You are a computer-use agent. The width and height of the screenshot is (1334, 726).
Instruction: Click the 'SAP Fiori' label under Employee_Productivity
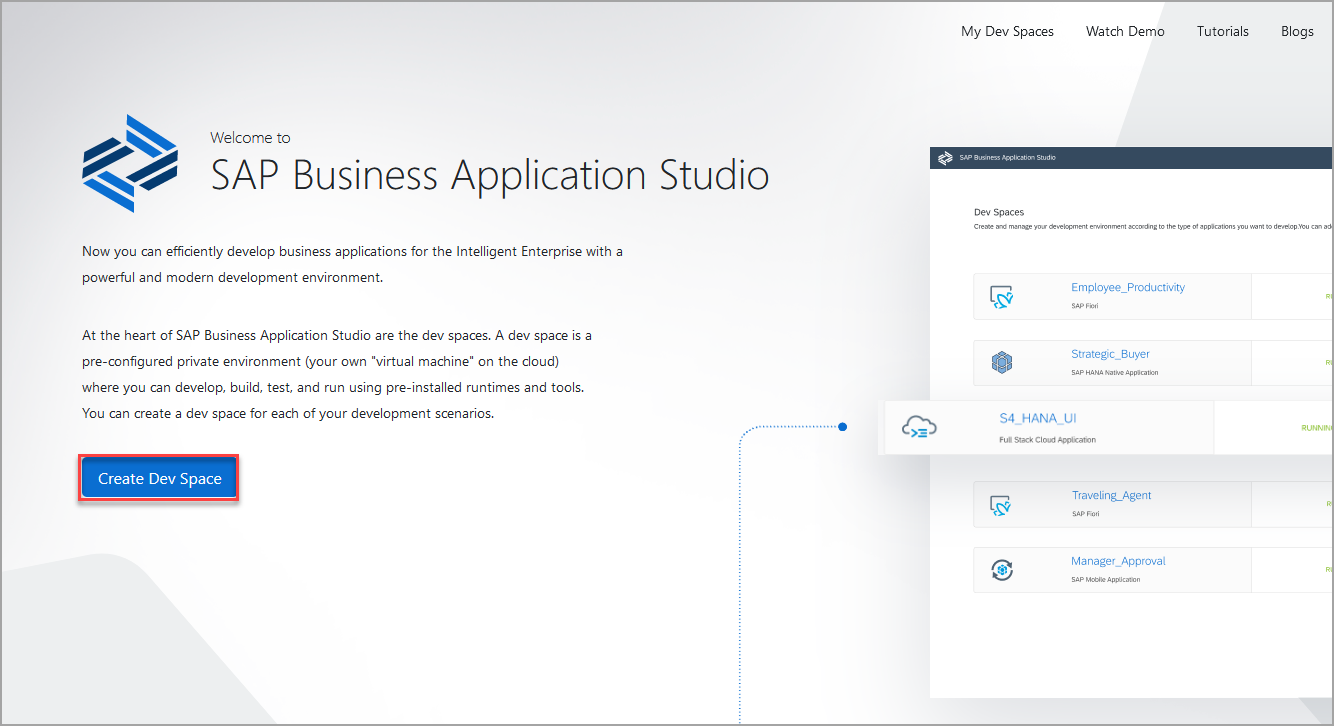pos(1085,306)
